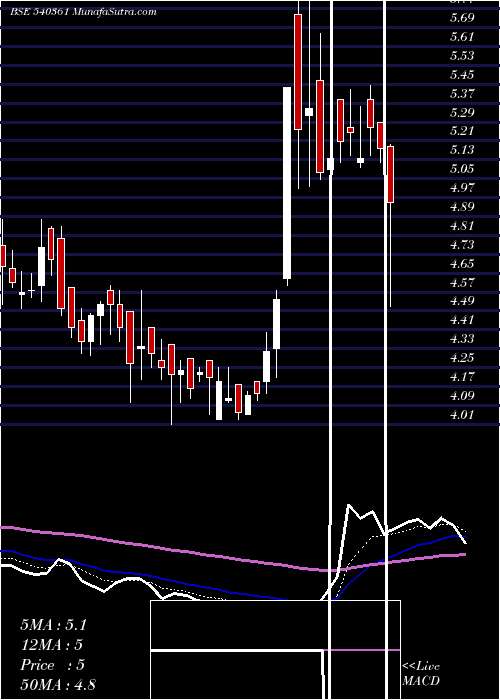Select the 4.65 price axis label
The image size is (500, 700).
coord(462,263)
